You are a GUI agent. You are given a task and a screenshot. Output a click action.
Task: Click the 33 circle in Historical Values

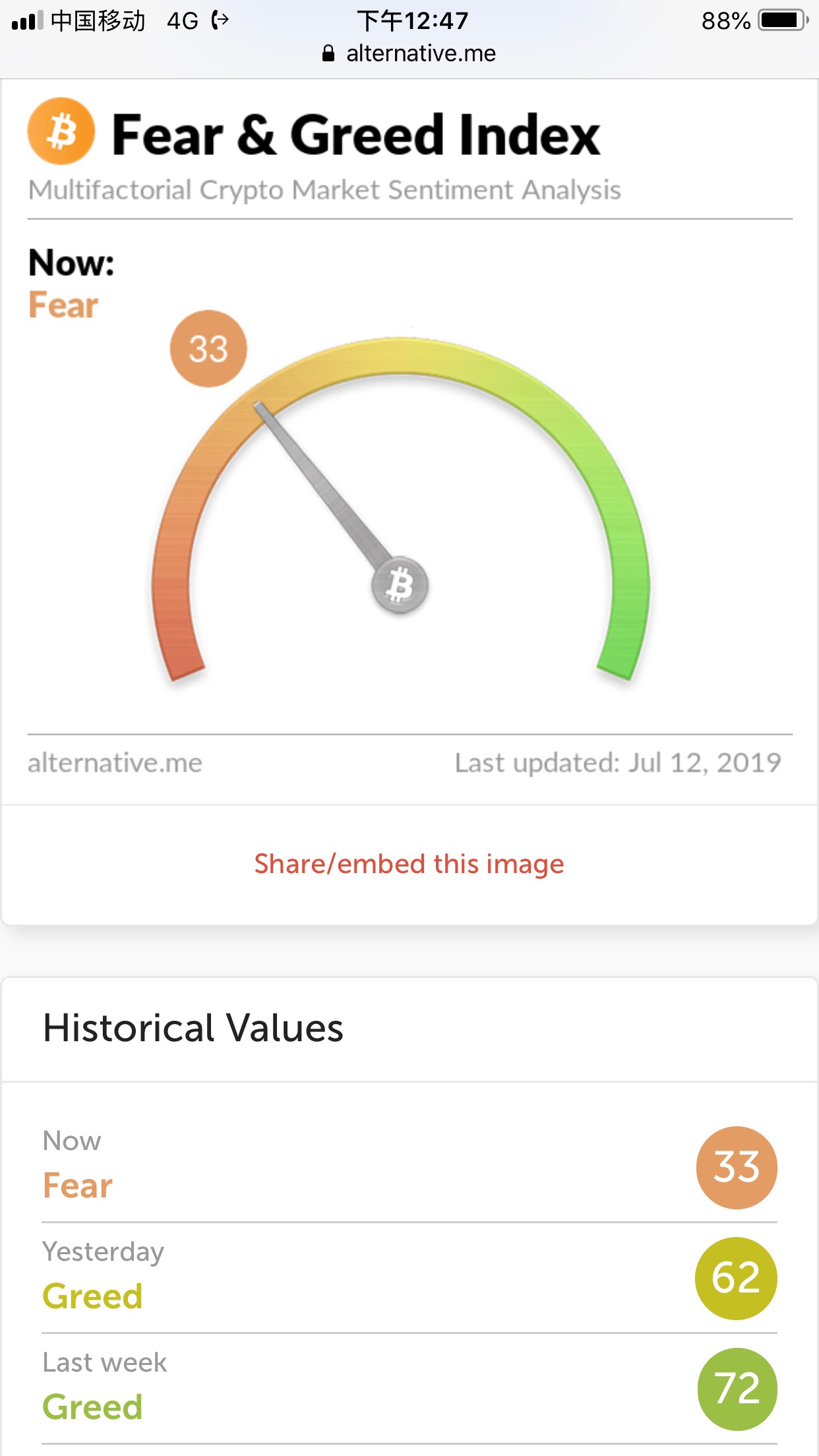point(737,1167)
